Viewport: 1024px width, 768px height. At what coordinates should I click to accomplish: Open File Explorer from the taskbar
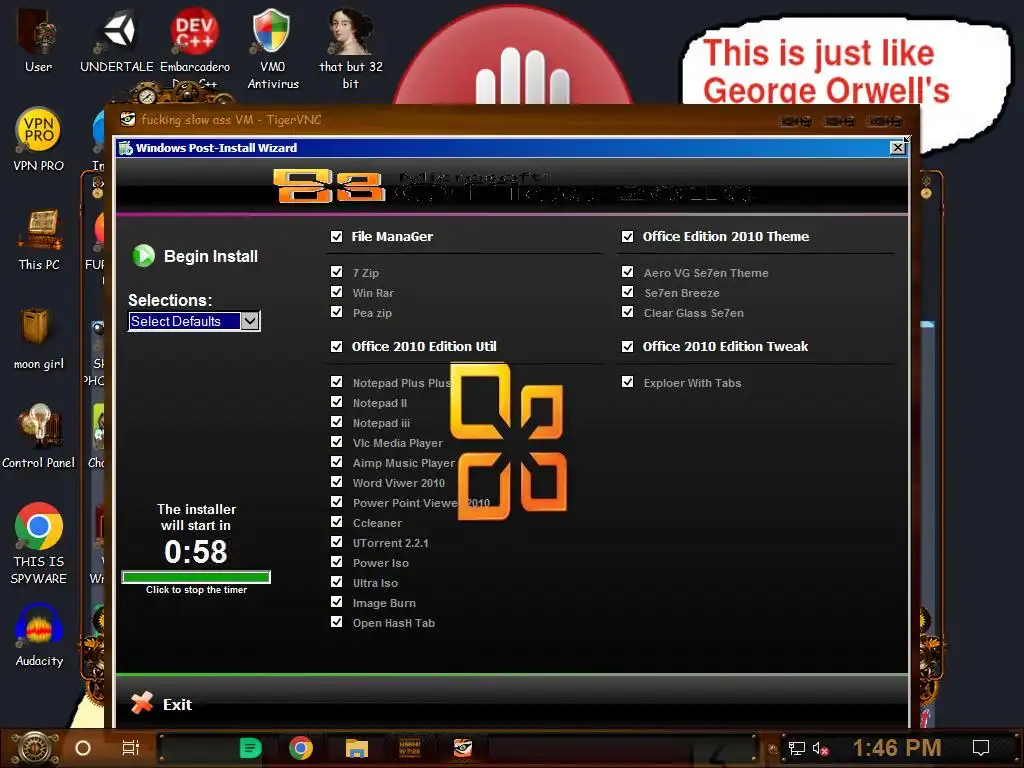tap(357, 748)
